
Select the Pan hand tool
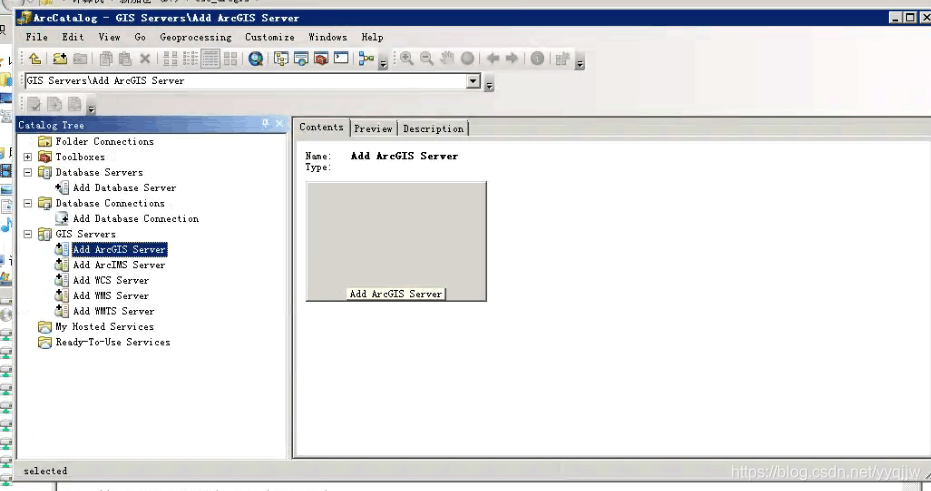[447, 58]
